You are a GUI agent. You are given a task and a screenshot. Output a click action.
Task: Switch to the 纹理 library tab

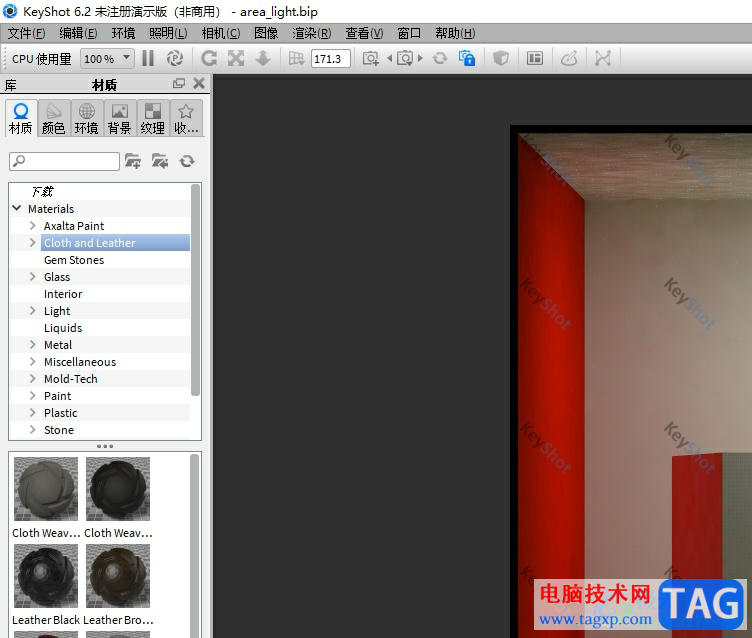[x=153, y=118]
